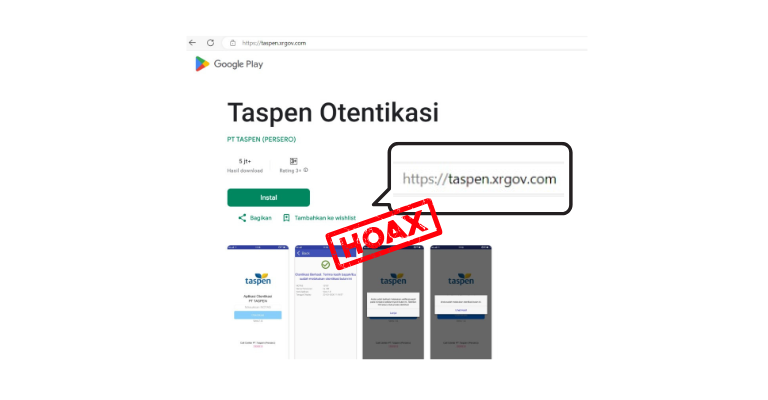Click the green Instal button
Screen dimensions: 768x400
click(268, 197)
